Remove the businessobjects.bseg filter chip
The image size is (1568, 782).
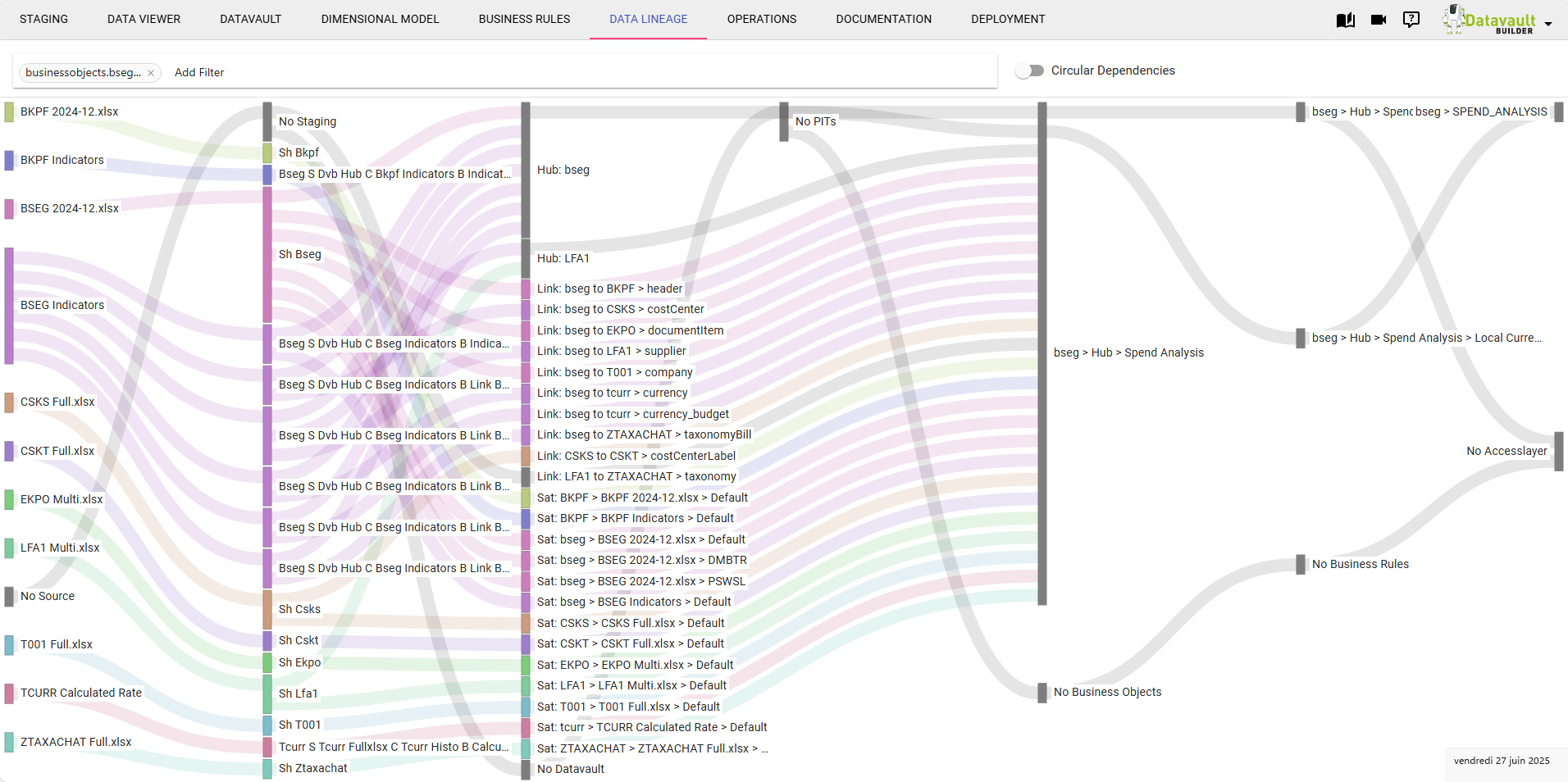(151, 73)
